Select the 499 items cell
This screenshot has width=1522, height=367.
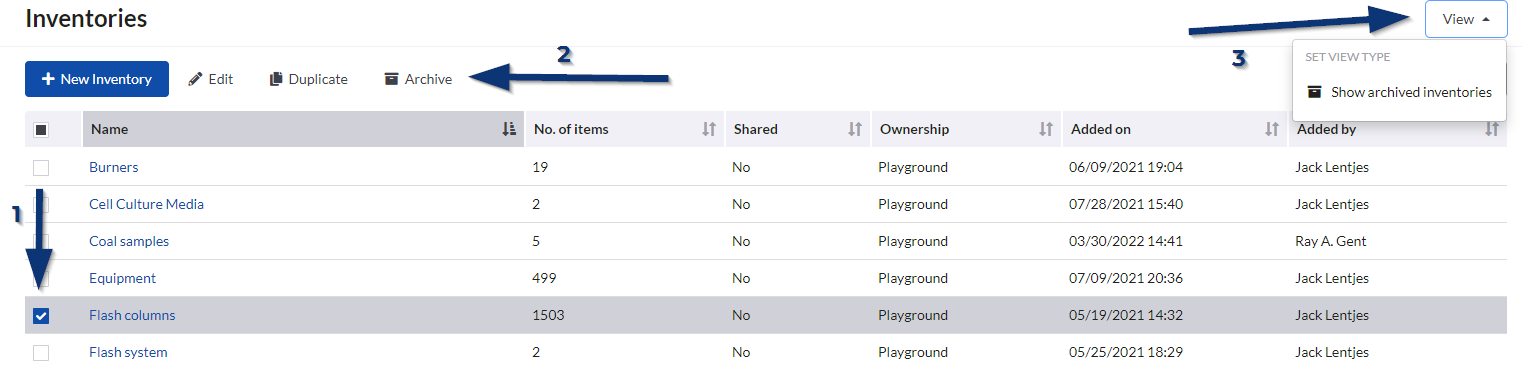[545, 278]
